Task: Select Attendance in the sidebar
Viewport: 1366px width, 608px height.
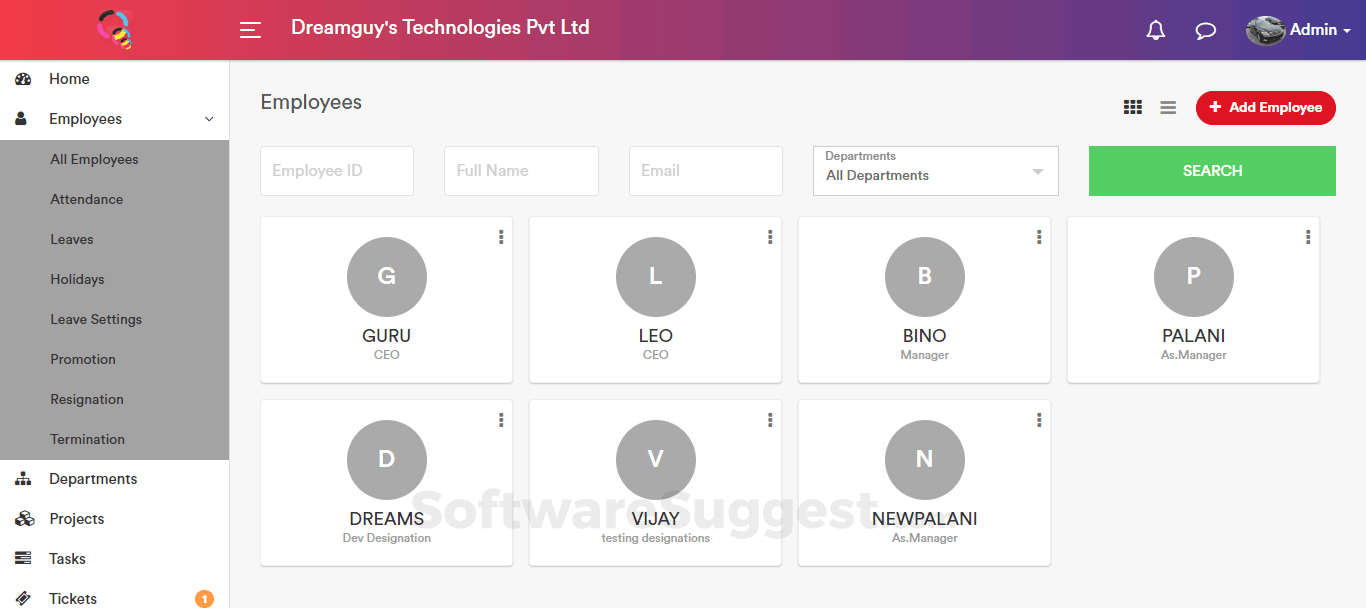Action: [x=87, y=199]
